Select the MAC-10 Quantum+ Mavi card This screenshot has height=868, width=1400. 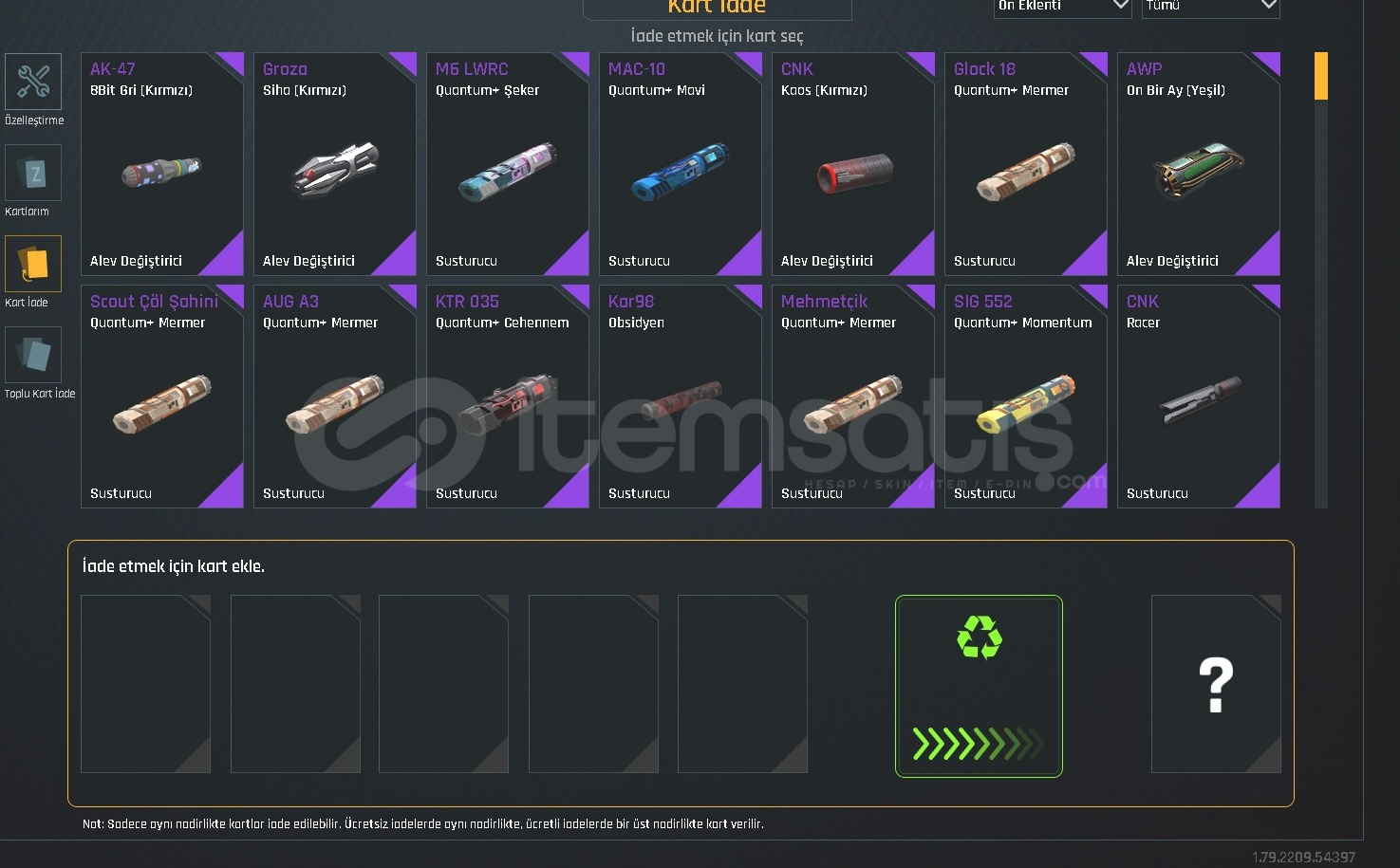pos(681,164)
